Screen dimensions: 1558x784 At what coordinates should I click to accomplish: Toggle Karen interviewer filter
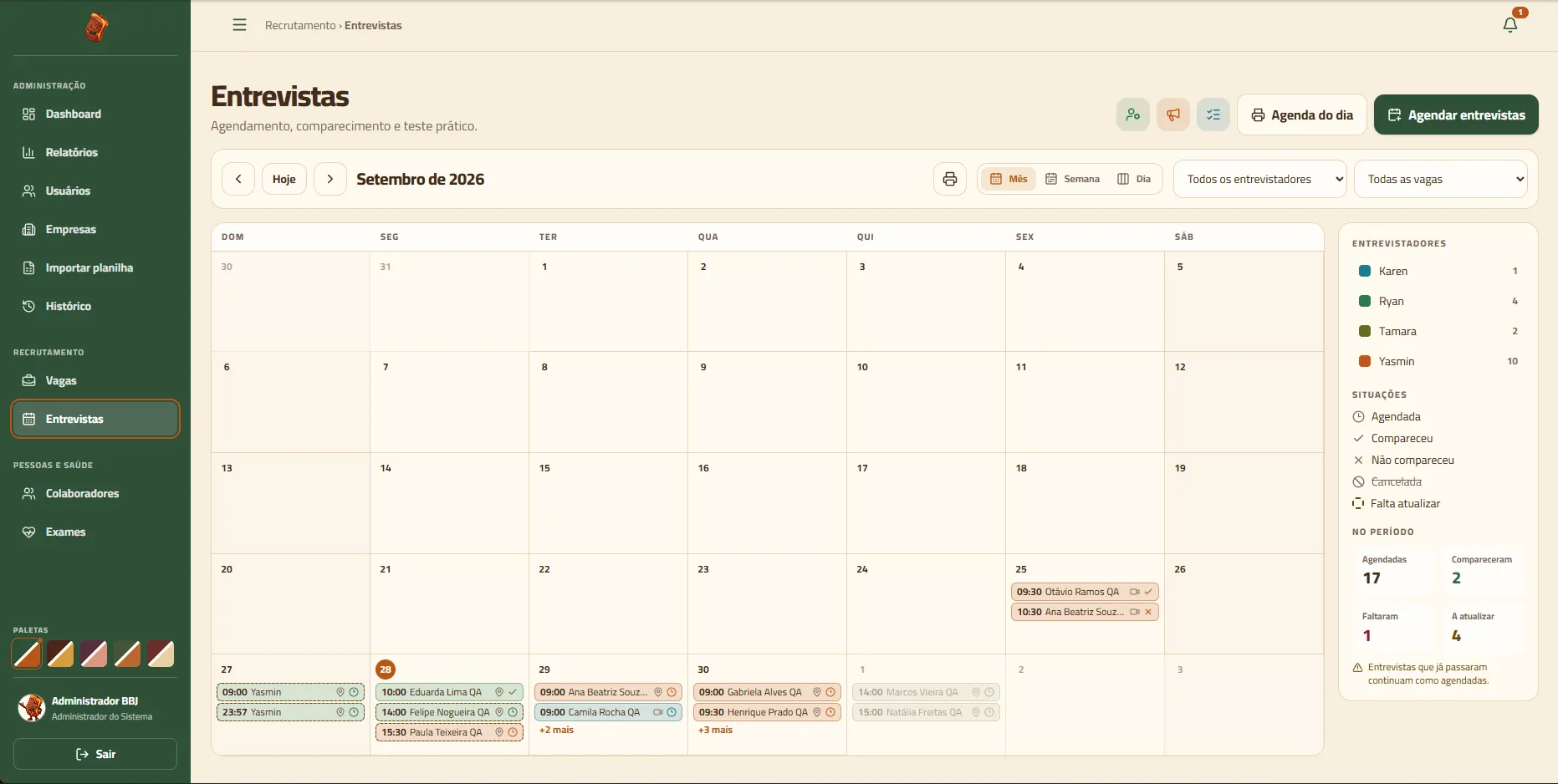[1438, 271]
